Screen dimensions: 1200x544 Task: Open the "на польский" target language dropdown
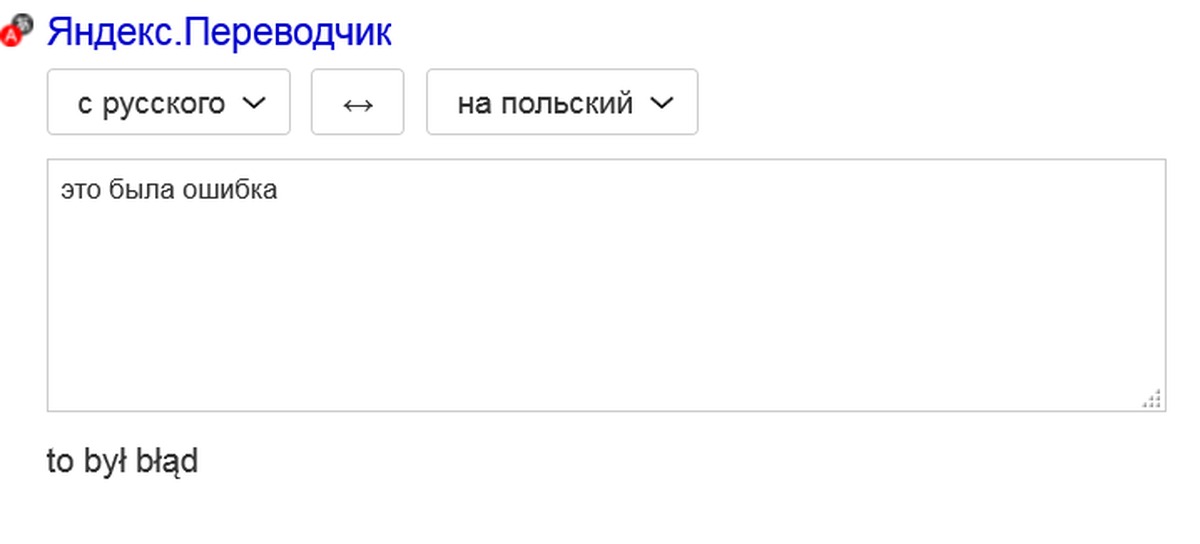point(561,102)
